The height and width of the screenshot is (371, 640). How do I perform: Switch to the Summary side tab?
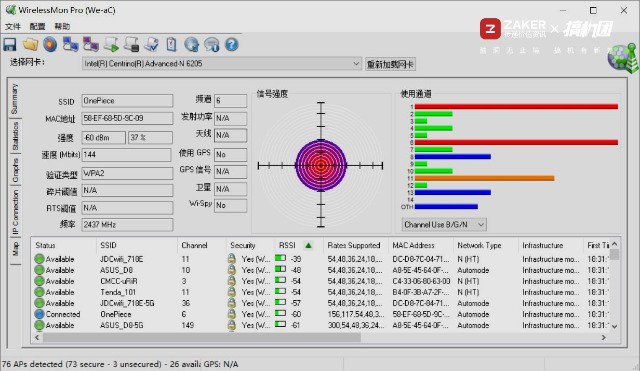pyautogui.click(x=15, y=99)
